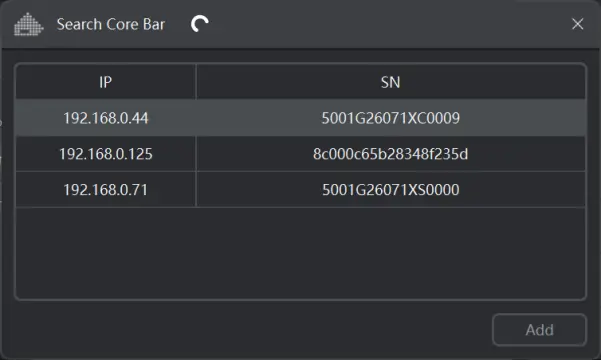Click the Search Core Bar title text
The width and height of the screenshot is (601, 361).
click(x=111, y=24)
